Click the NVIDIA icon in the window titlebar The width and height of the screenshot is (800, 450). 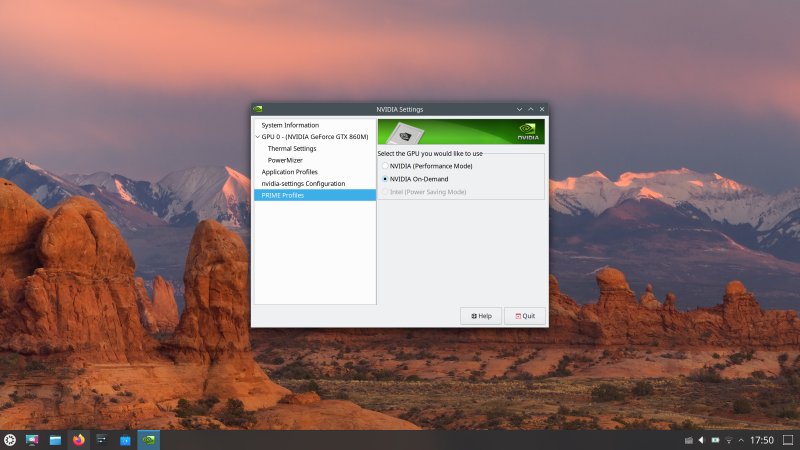(258, 109)
